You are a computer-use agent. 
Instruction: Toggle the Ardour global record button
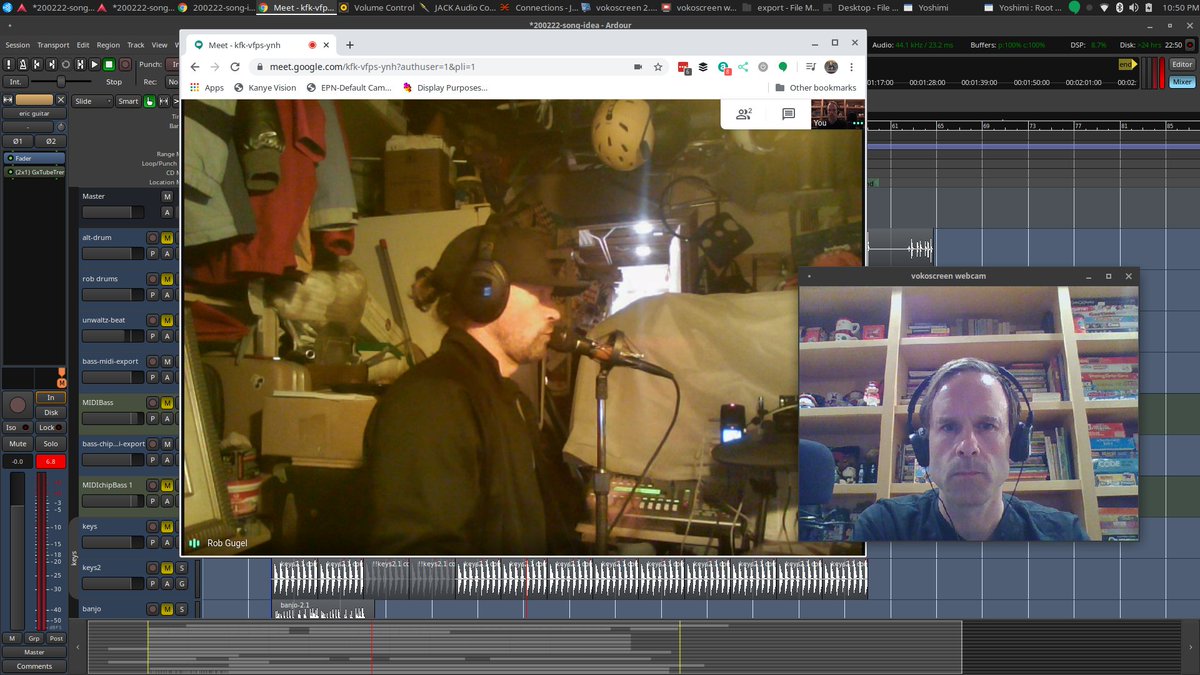coord(125,64)
